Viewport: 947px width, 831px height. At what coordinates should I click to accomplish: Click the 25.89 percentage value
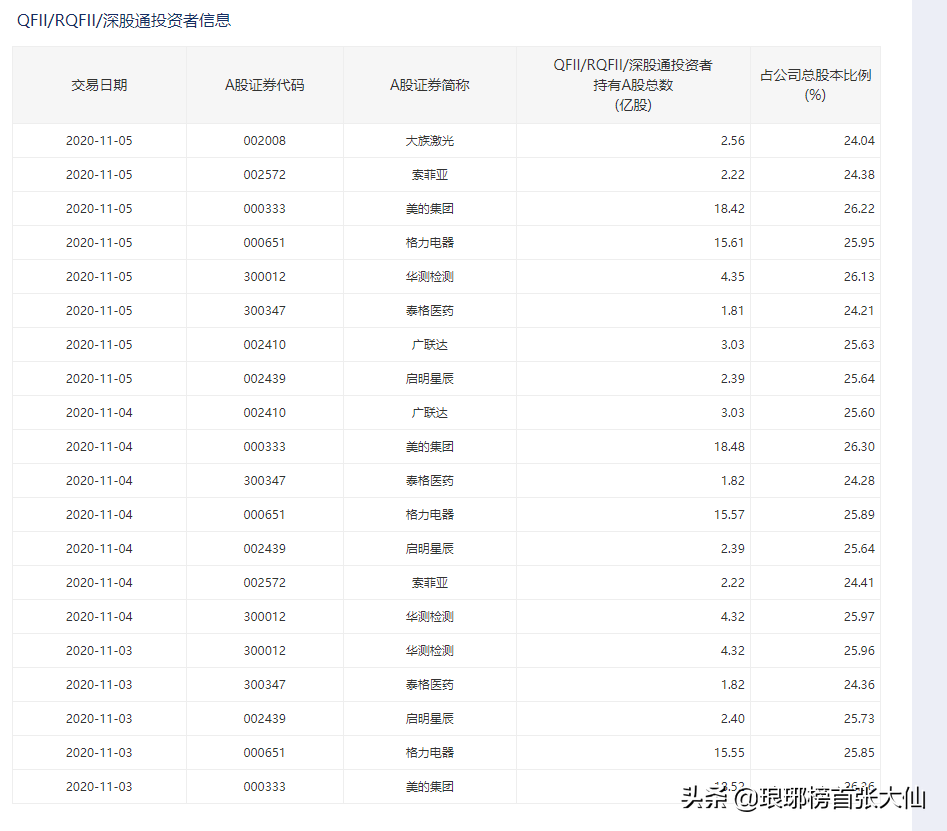click(859, 515)
